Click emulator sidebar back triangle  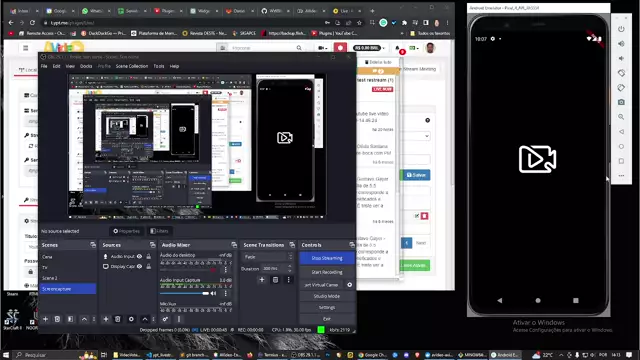point(621,131)
